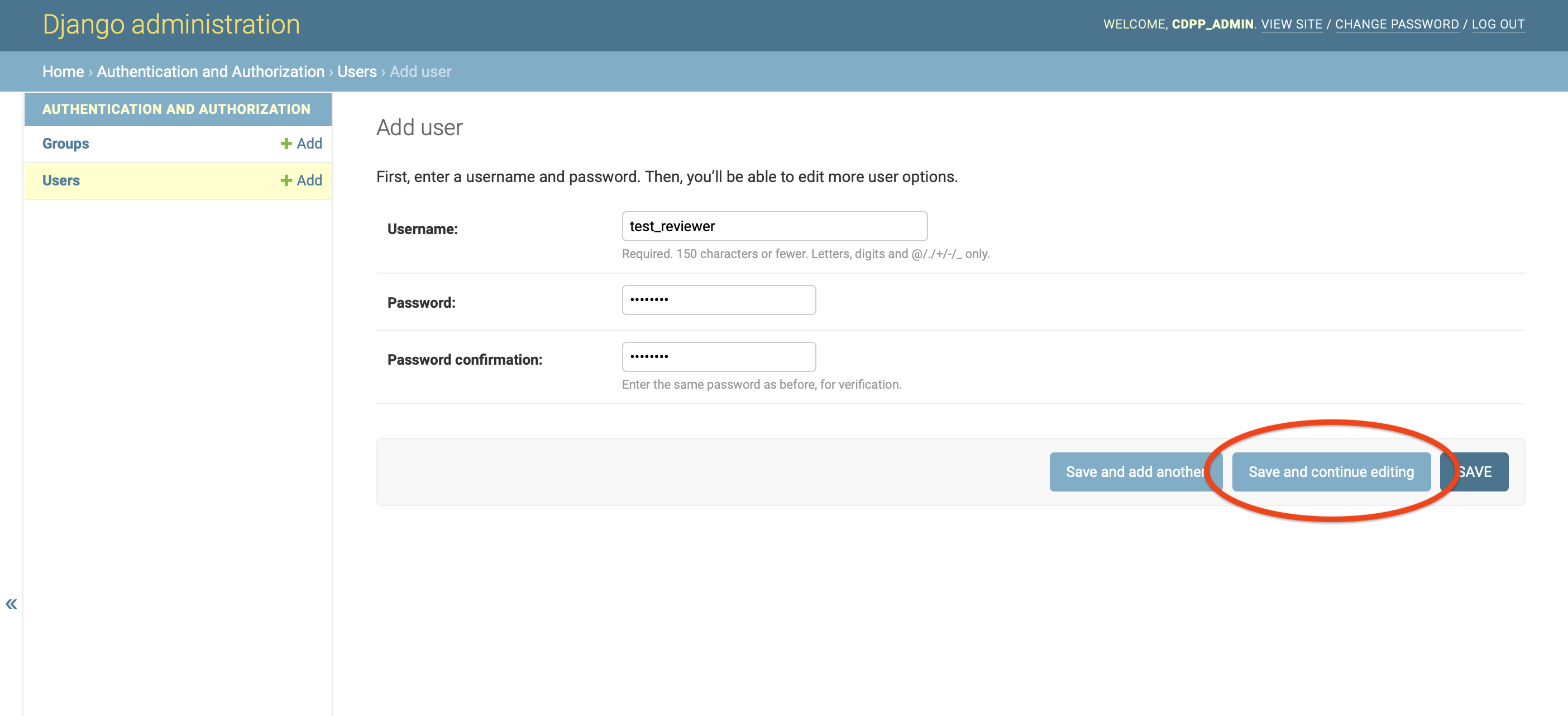This screenshot has width=1568, height=716.
Task: Focus the Password confirmation field
Action: pos(718,357)
